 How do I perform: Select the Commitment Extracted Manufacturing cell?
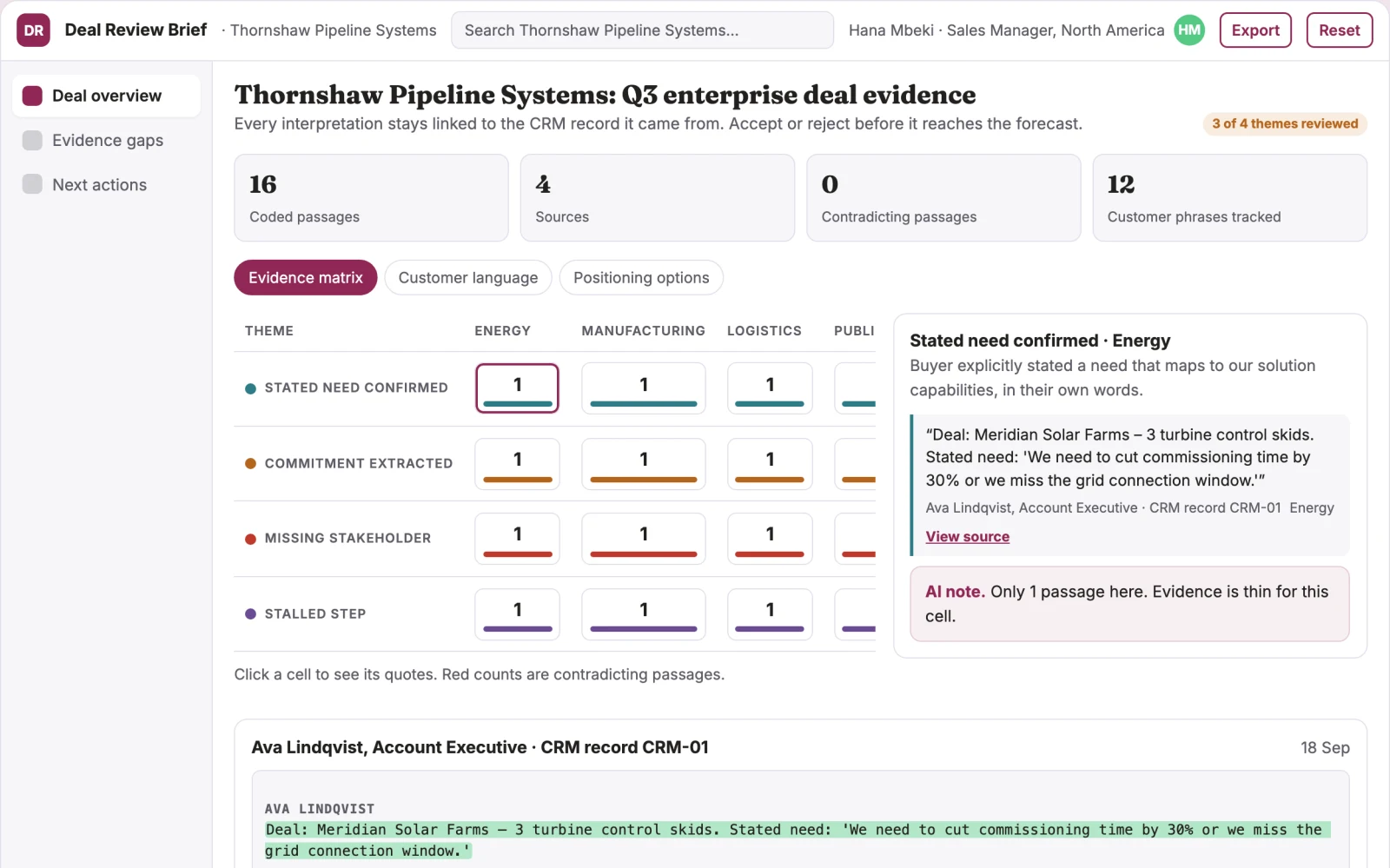click(x=644, y=463)
